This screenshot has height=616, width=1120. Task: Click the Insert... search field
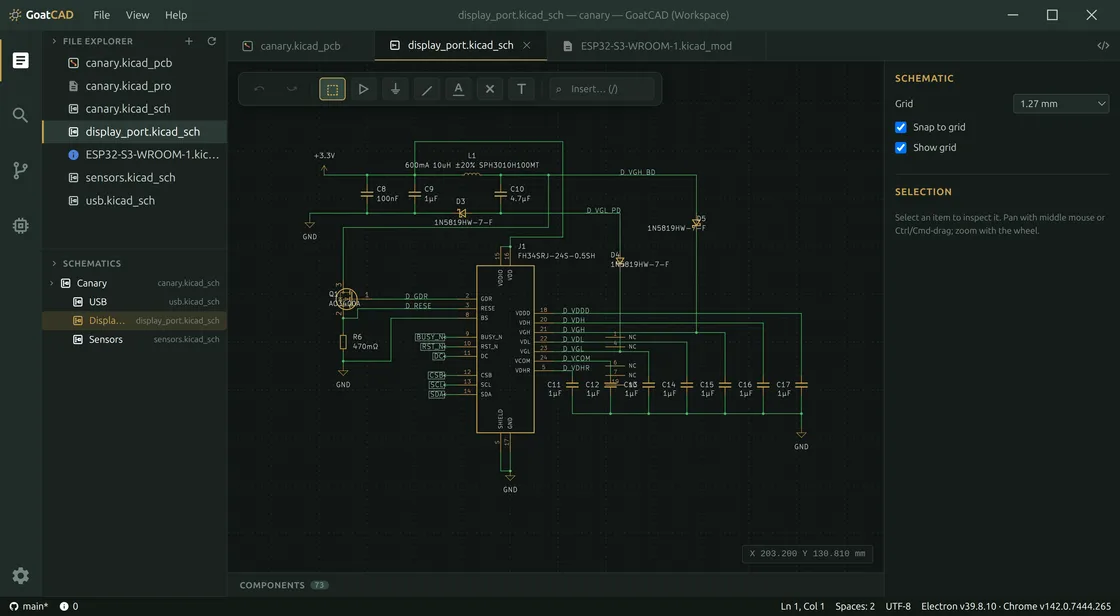(x=601, y=89)
